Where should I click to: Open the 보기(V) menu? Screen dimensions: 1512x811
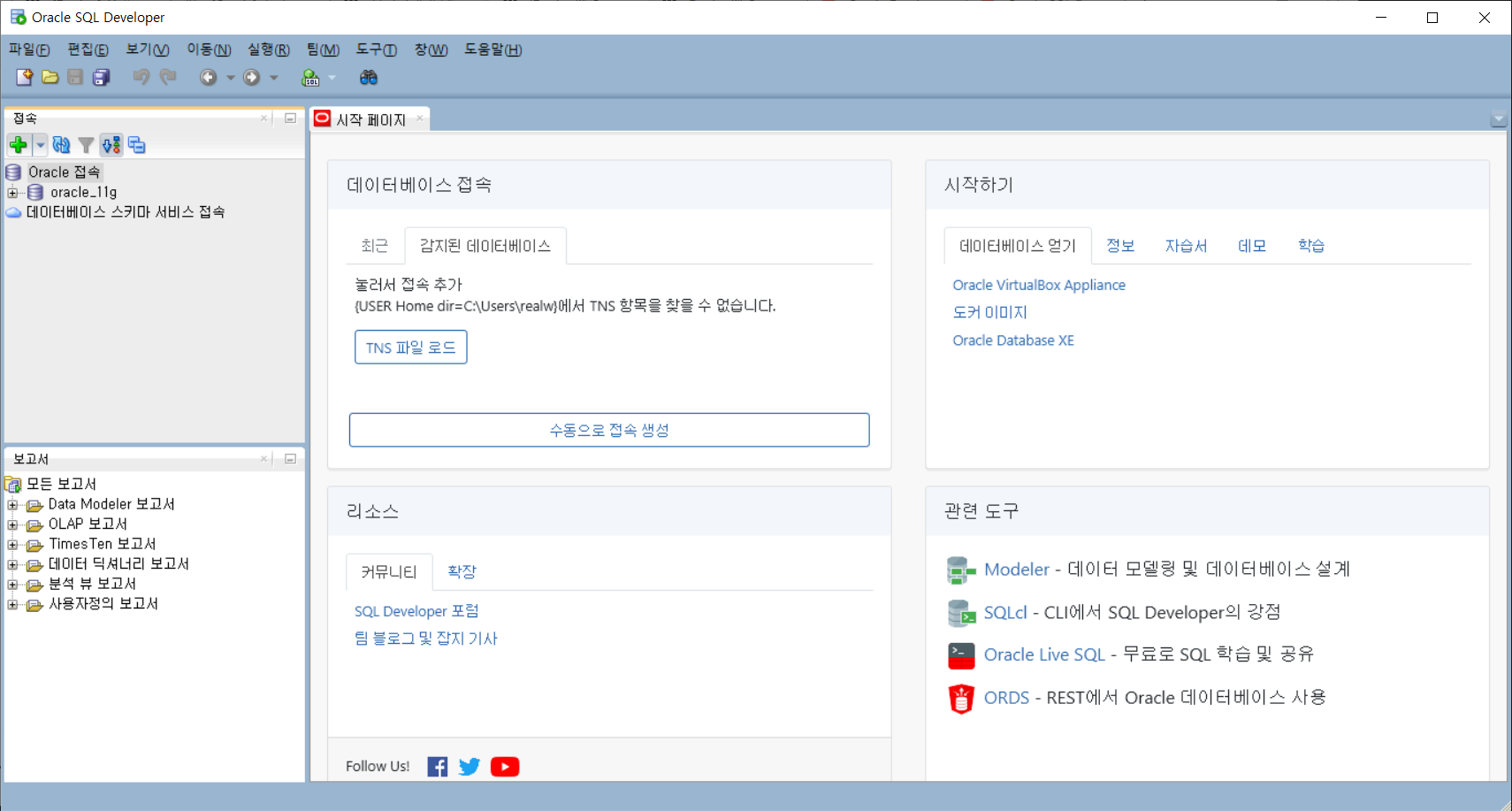click(x=148, y=50)
